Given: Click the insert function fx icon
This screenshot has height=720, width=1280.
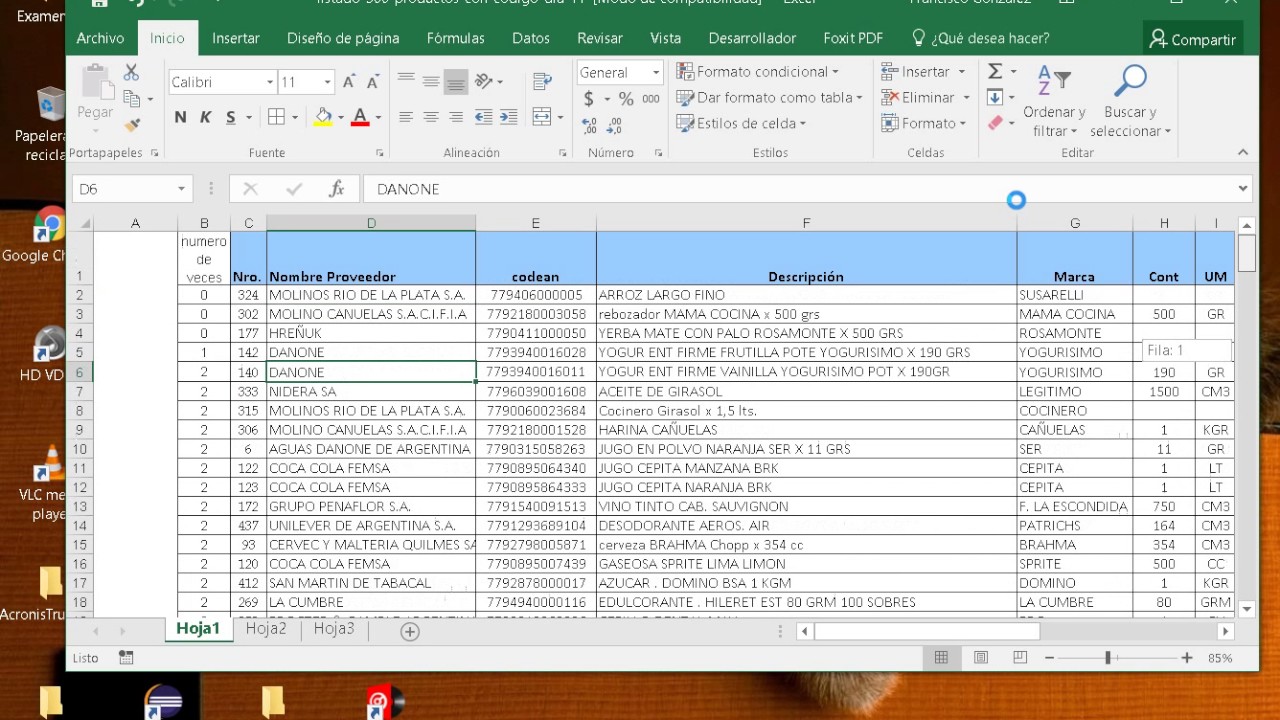Looking at the screenshot, I should coord(337,189).
